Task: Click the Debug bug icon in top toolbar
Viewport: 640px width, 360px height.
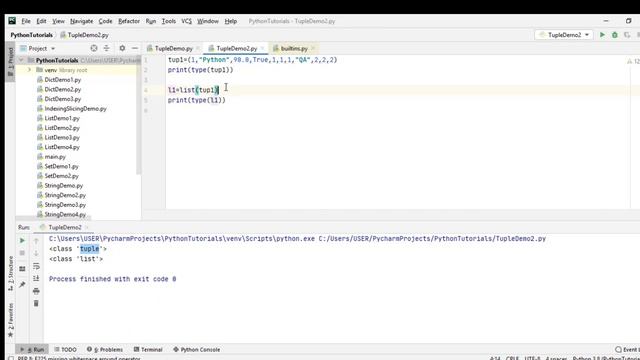Action: click(615, 35)
